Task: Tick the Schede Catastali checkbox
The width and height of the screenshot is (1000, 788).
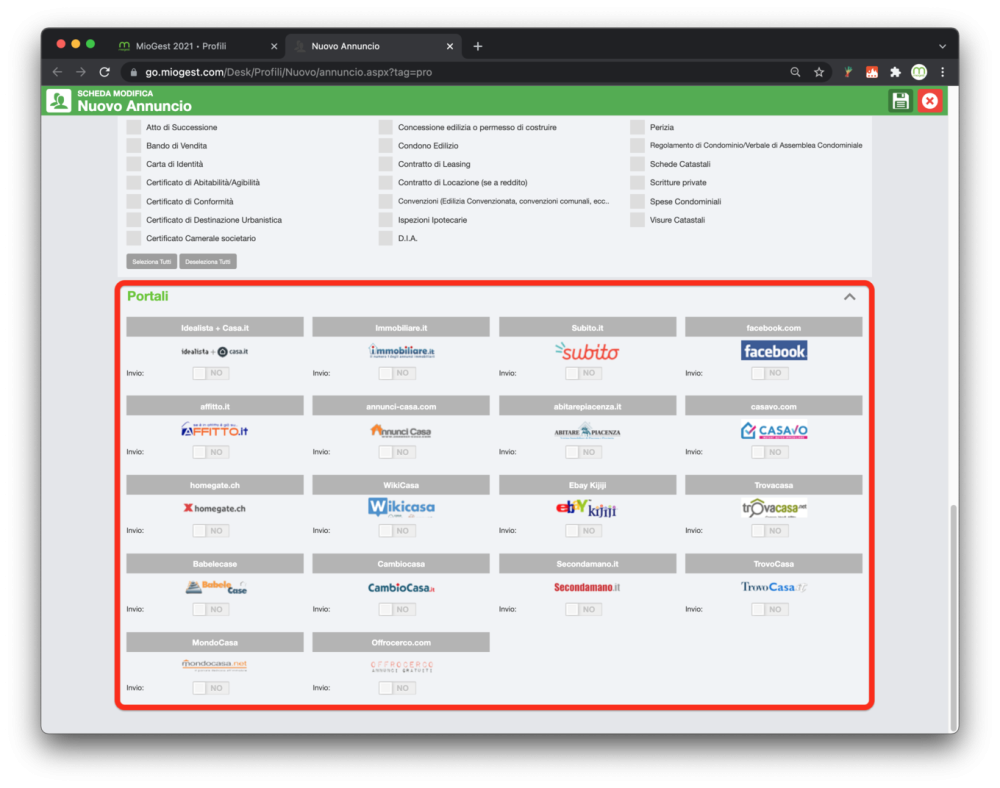Action: click(x=637, y=164)
